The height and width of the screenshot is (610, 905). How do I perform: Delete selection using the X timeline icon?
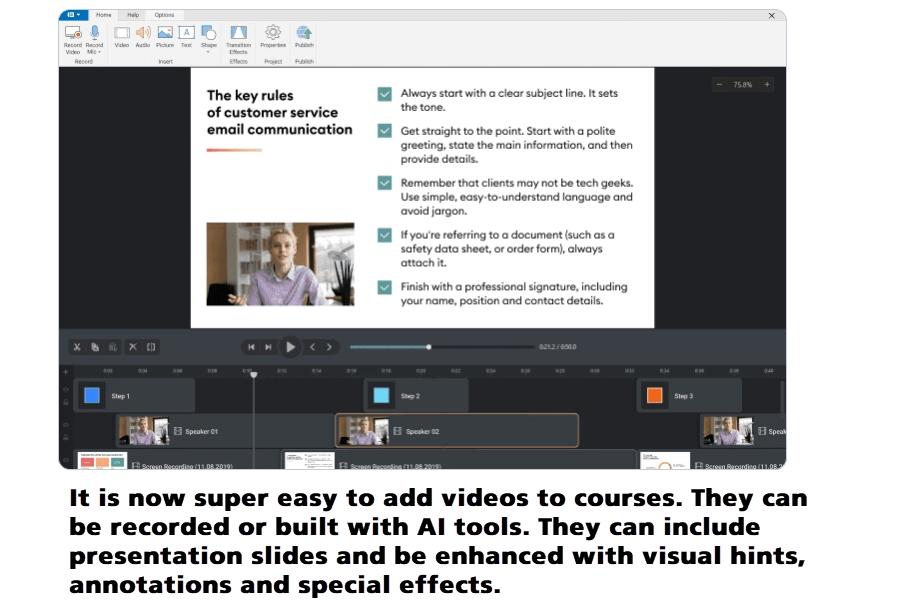[x=133, y=347]
